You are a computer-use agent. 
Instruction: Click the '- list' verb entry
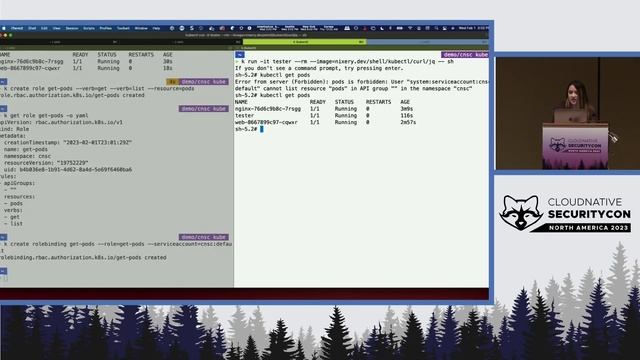pos(13,224)
